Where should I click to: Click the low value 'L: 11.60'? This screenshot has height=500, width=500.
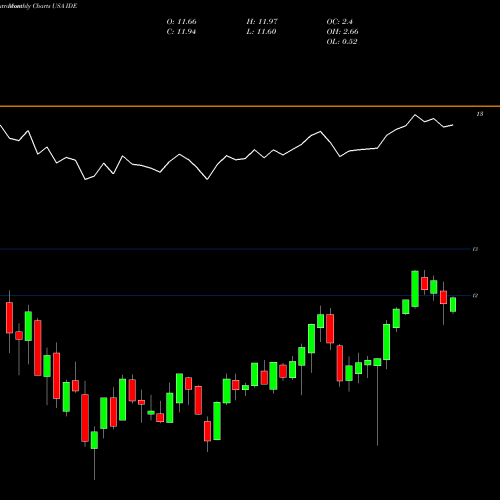(261, 32)
